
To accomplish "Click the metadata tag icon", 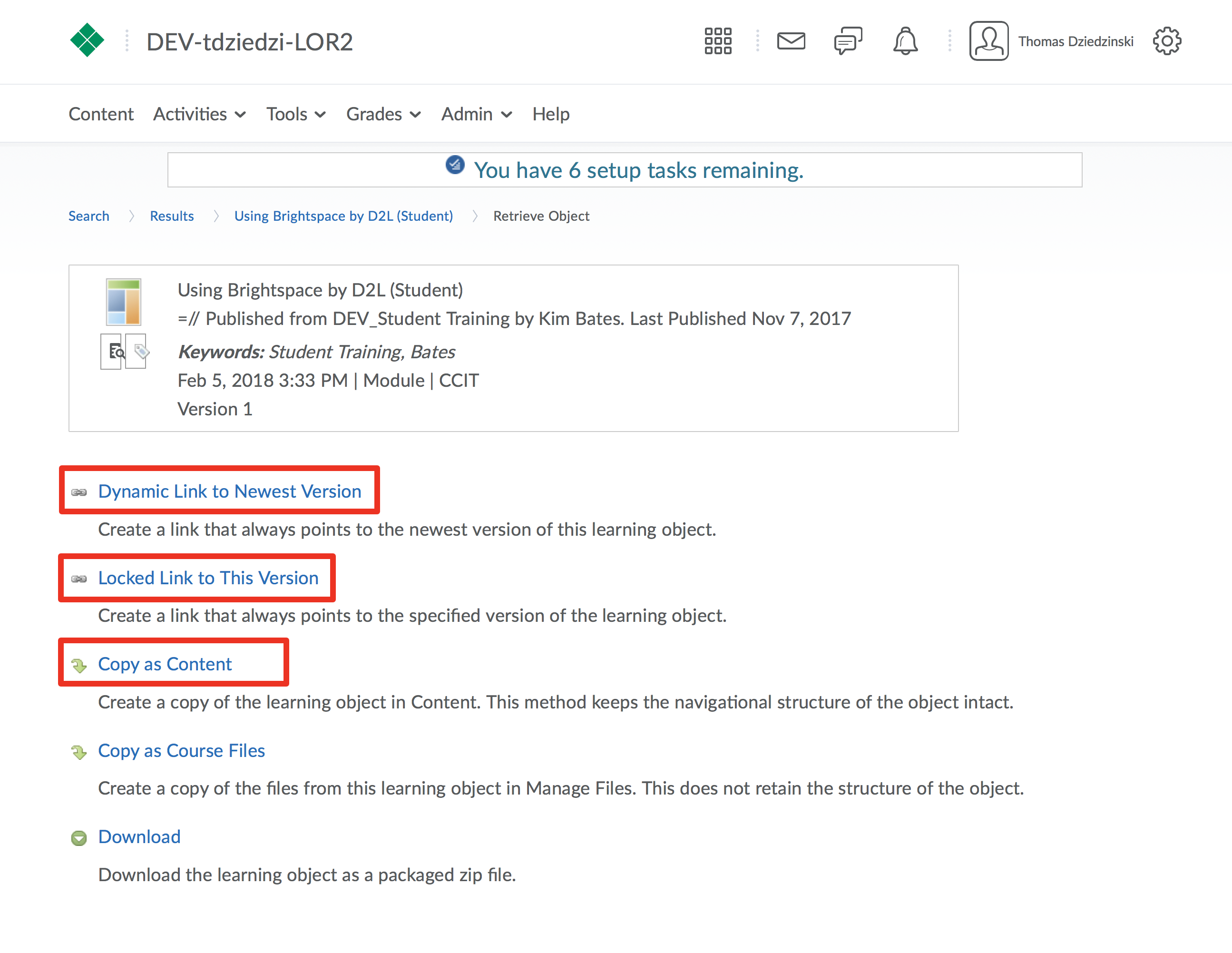I will tap(137, 352).
